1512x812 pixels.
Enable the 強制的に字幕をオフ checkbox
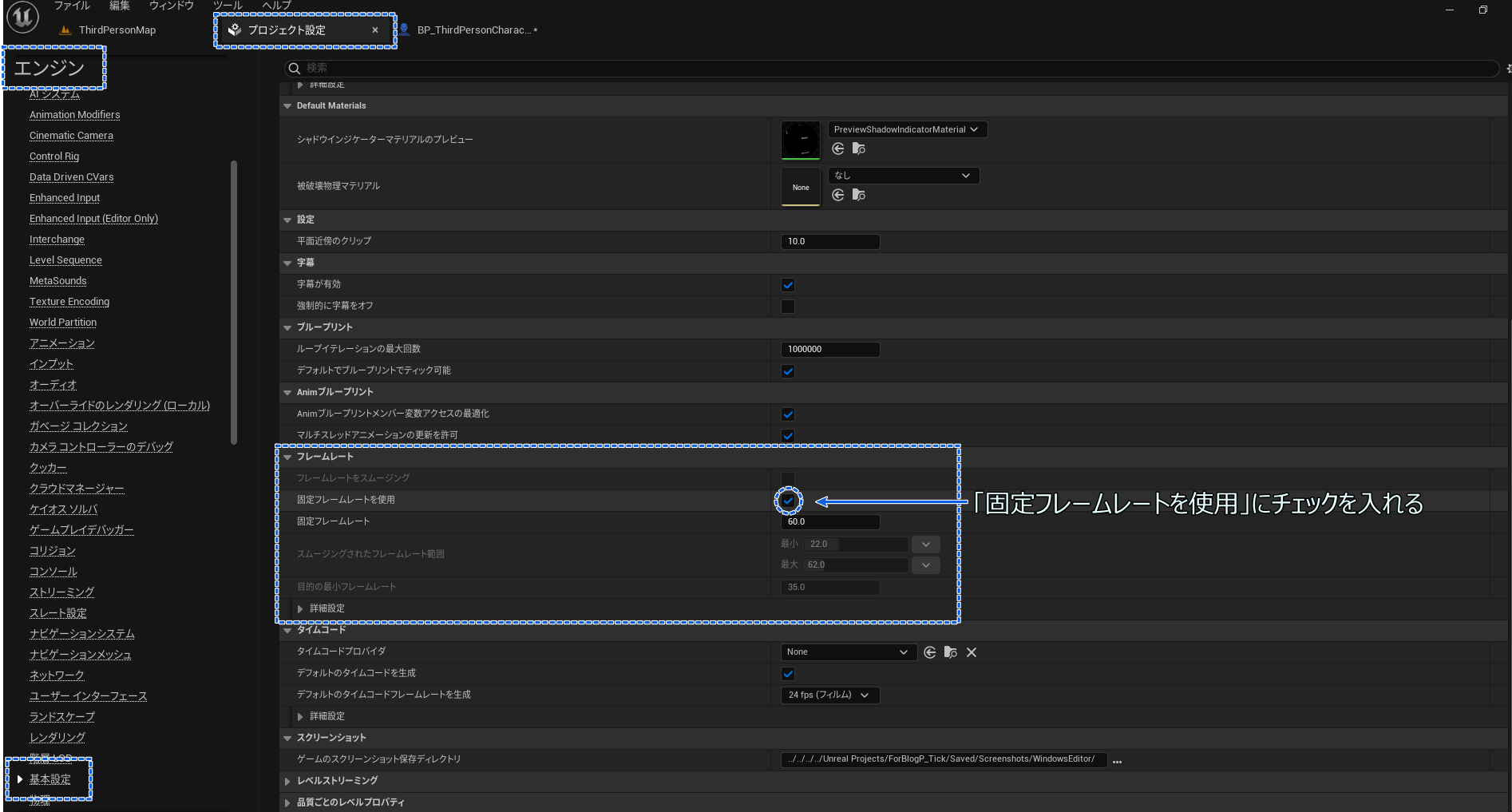(x=788, y=307)
